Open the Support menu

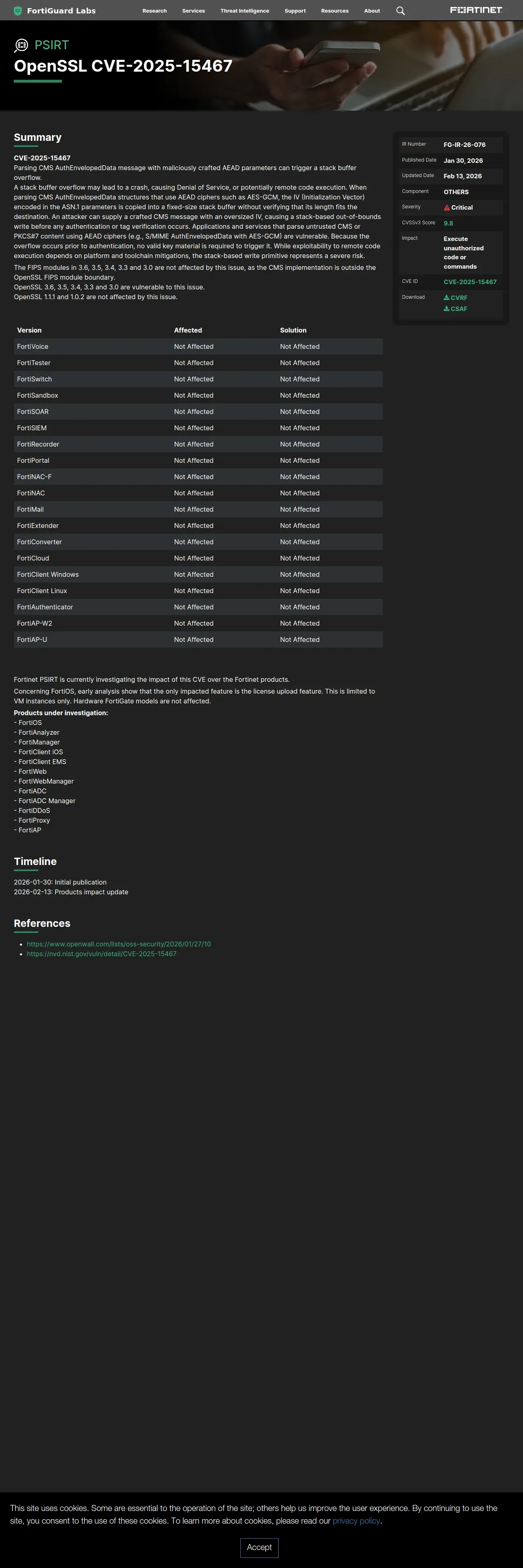click(x=295, y=10)
